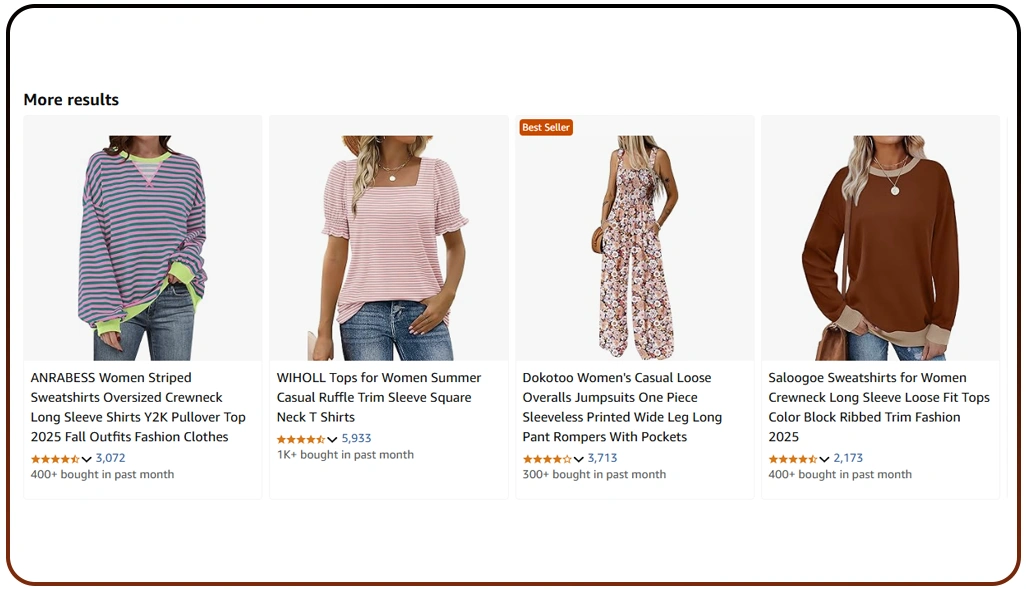1026x589 pixels.
Task: Click the star rating for WIHOLL top
Action: coord(301,439)
